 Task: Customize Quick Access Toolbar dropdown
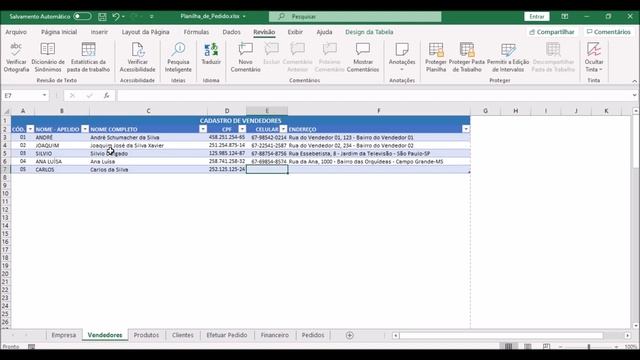151,17
